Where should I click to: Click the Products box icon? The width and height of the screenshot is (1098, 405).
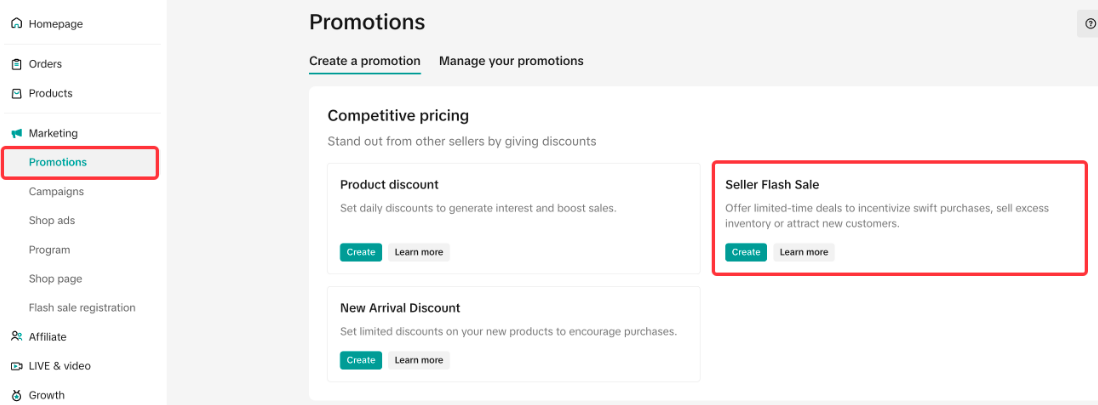point(16,93)
